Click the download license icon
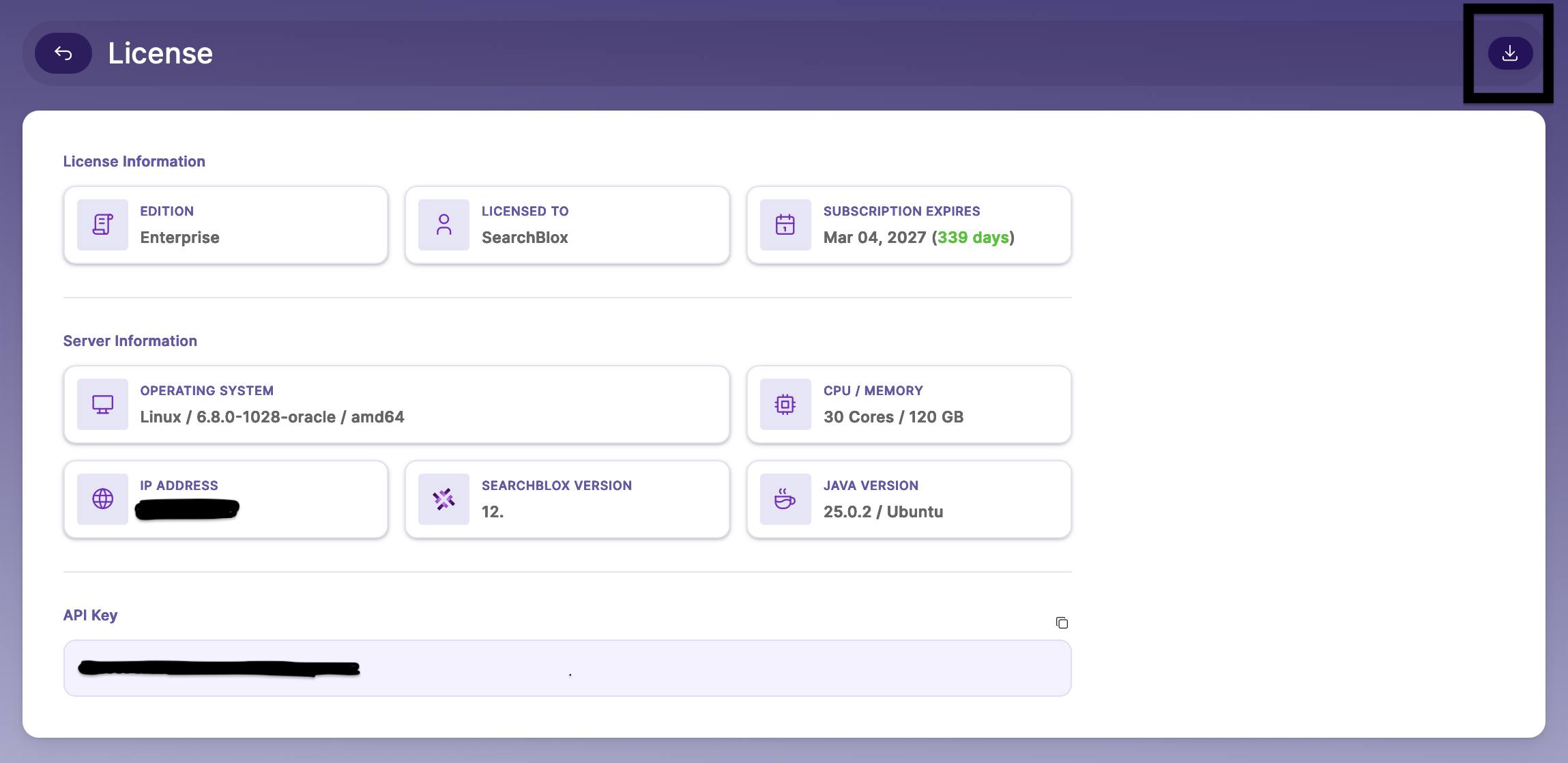This screenshot has width=1568, height=763. point(1509,53)
